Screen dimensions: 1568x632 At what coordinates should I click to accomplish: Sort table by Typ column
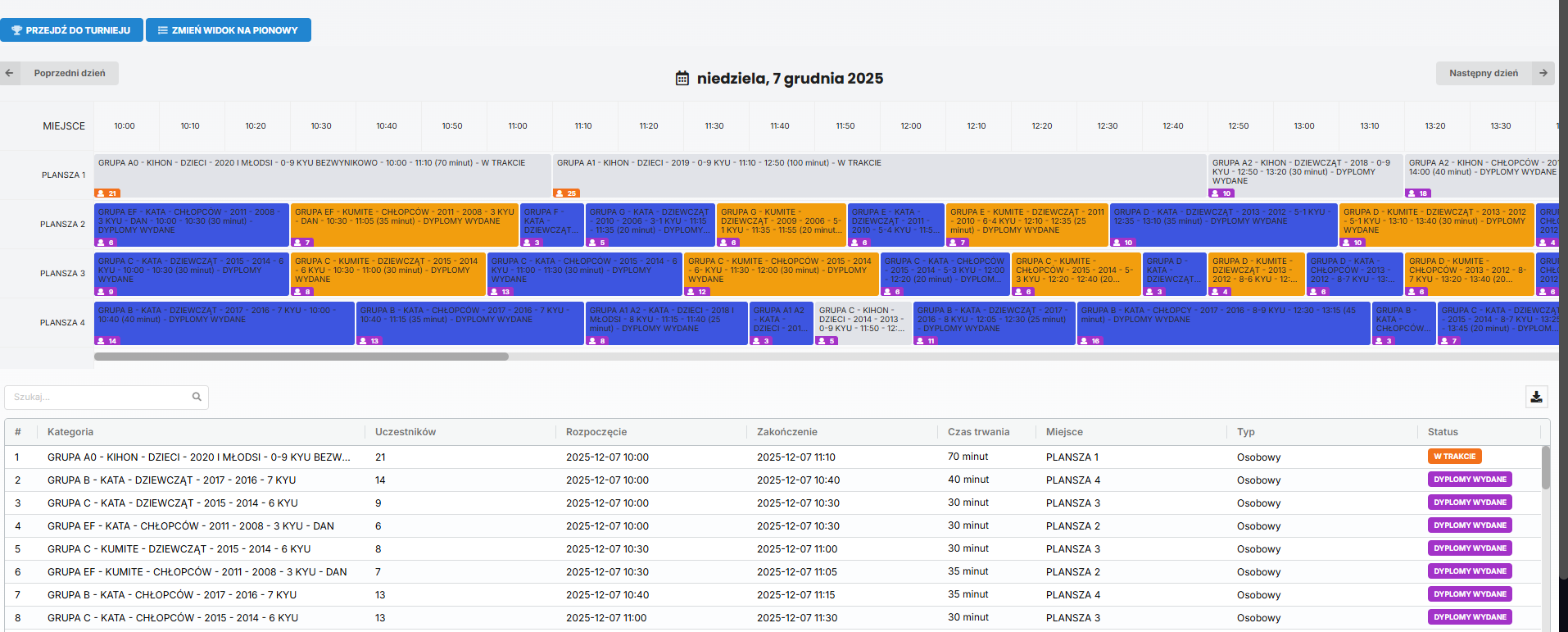pos(1245,432)
